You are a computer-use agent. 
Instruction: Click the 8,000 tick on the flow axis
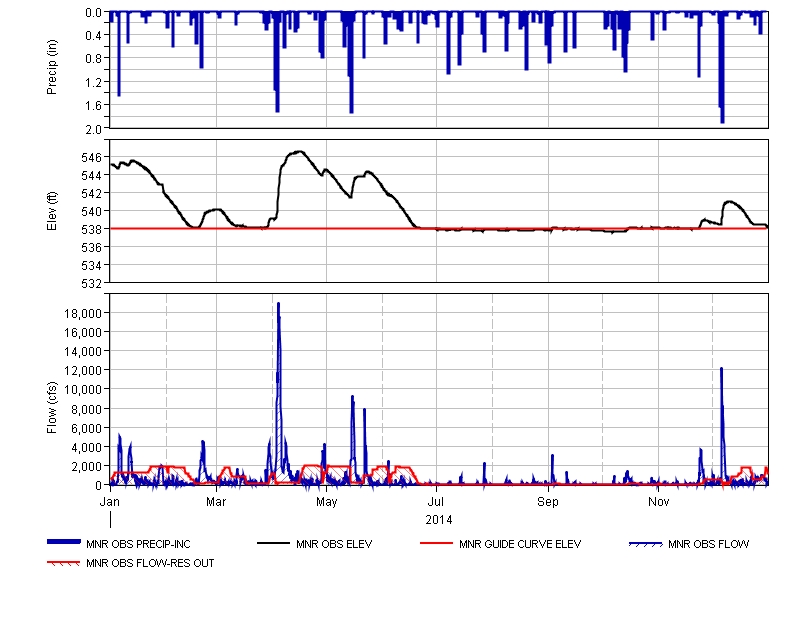(x=86, y=409)
